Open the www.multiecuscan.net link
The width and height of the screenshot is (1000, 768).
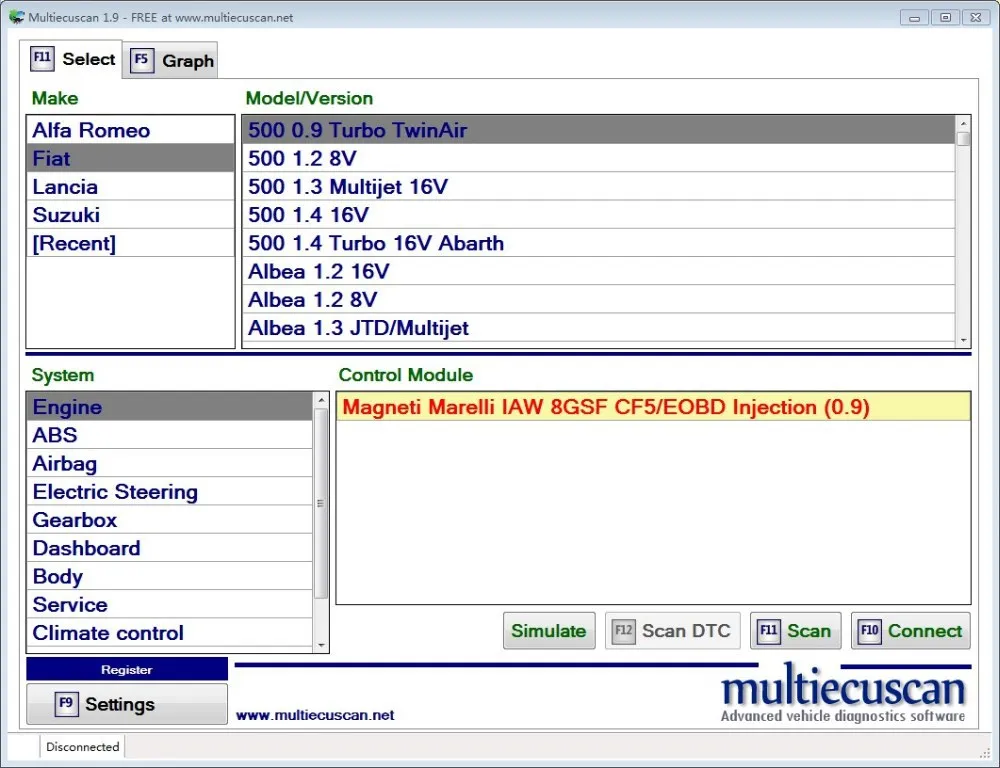(315, 715)
